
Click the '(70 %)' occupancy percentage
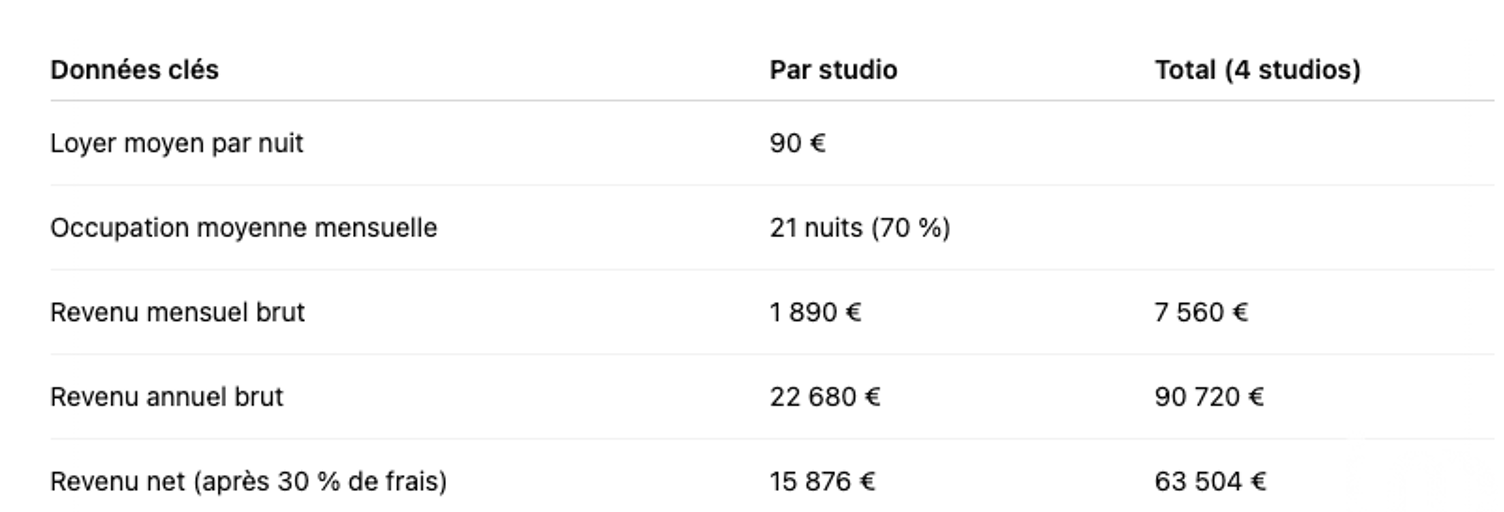click(910, 228)
